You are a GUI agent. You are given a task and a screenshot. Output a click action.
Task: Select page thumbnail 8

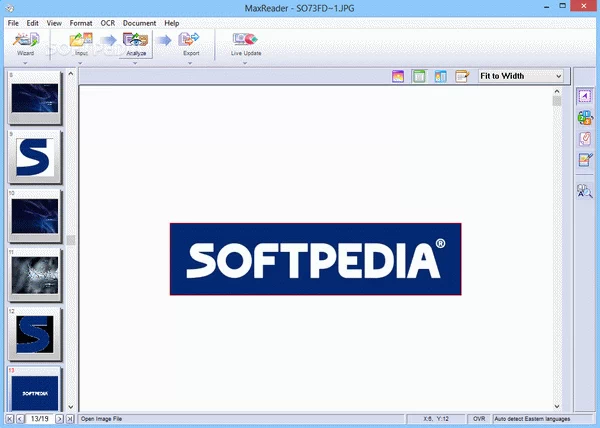(x=35, y=98)
